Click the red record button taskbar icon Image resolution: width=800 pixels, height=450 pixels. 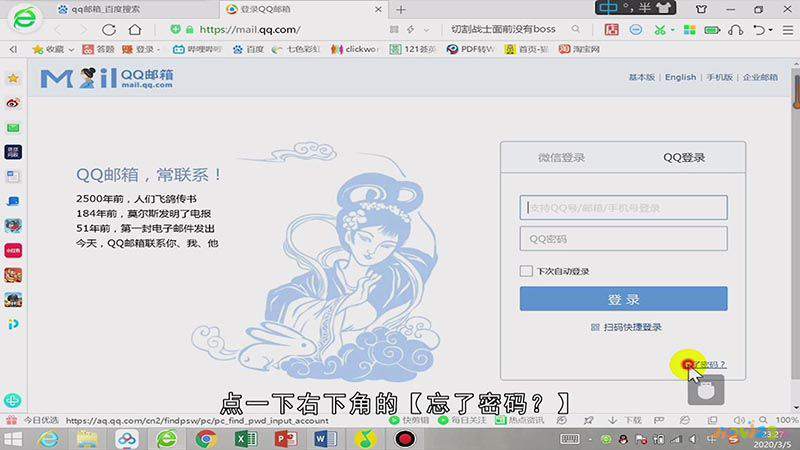click(405, 439)
